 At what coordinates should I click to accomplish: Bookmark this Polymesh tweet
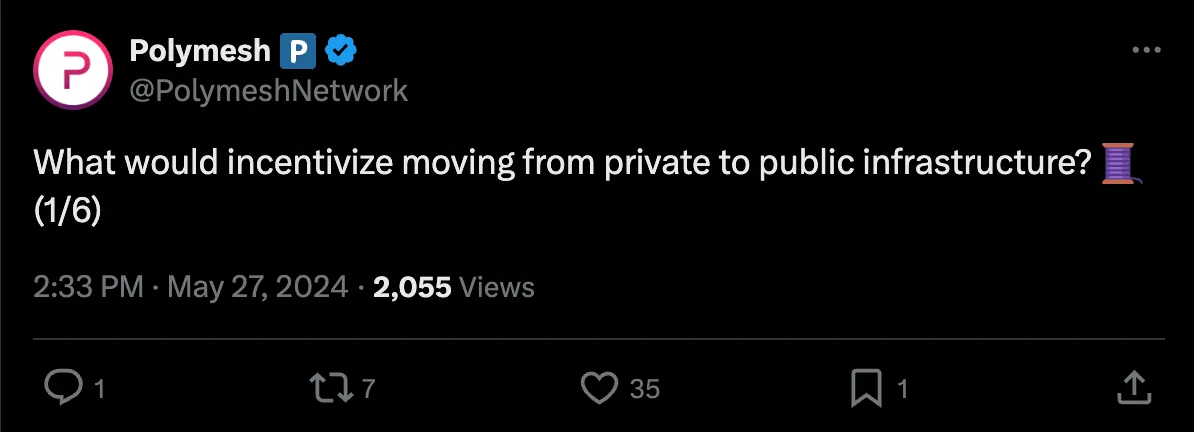866,388
